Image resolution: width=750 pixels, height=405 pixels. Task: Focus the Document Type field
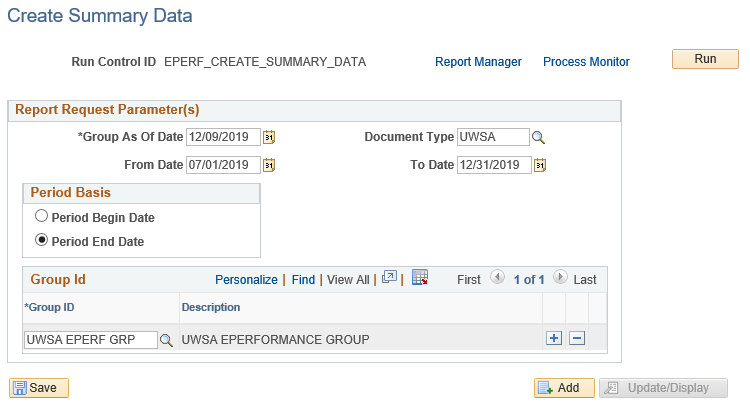(493, 137)
